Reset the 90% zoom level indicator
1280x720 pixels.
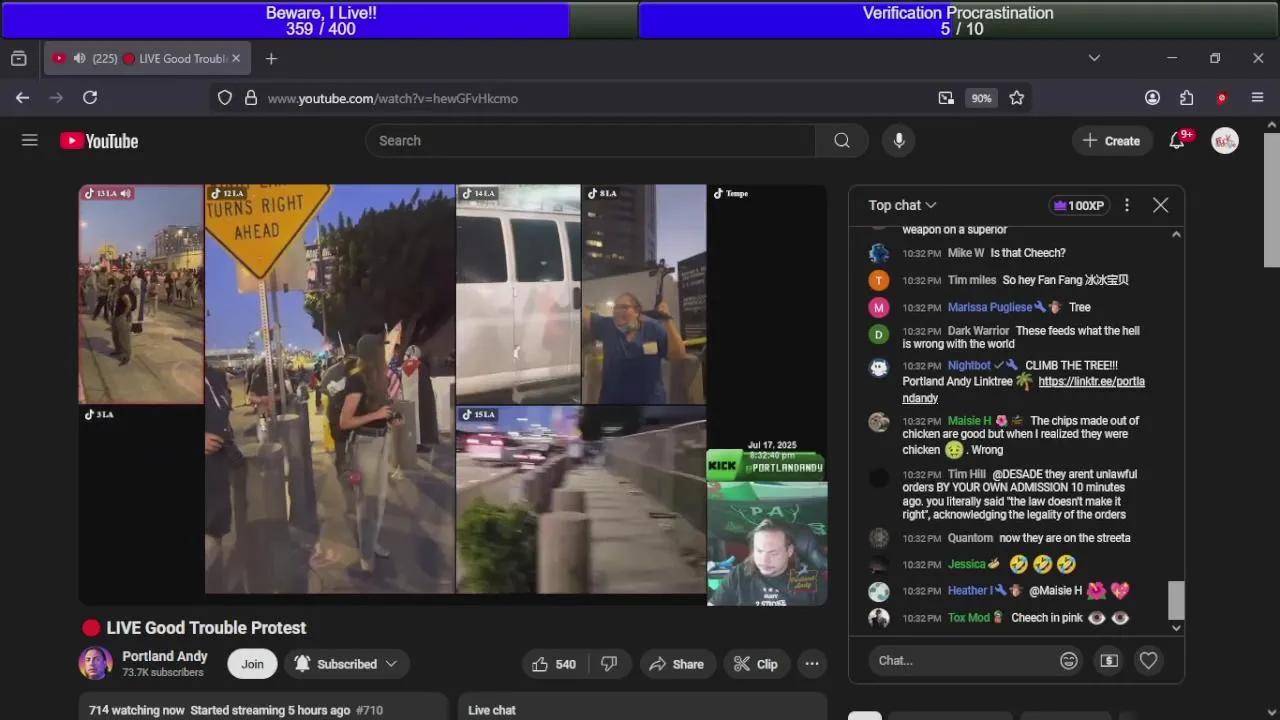[x=981, y=98]
